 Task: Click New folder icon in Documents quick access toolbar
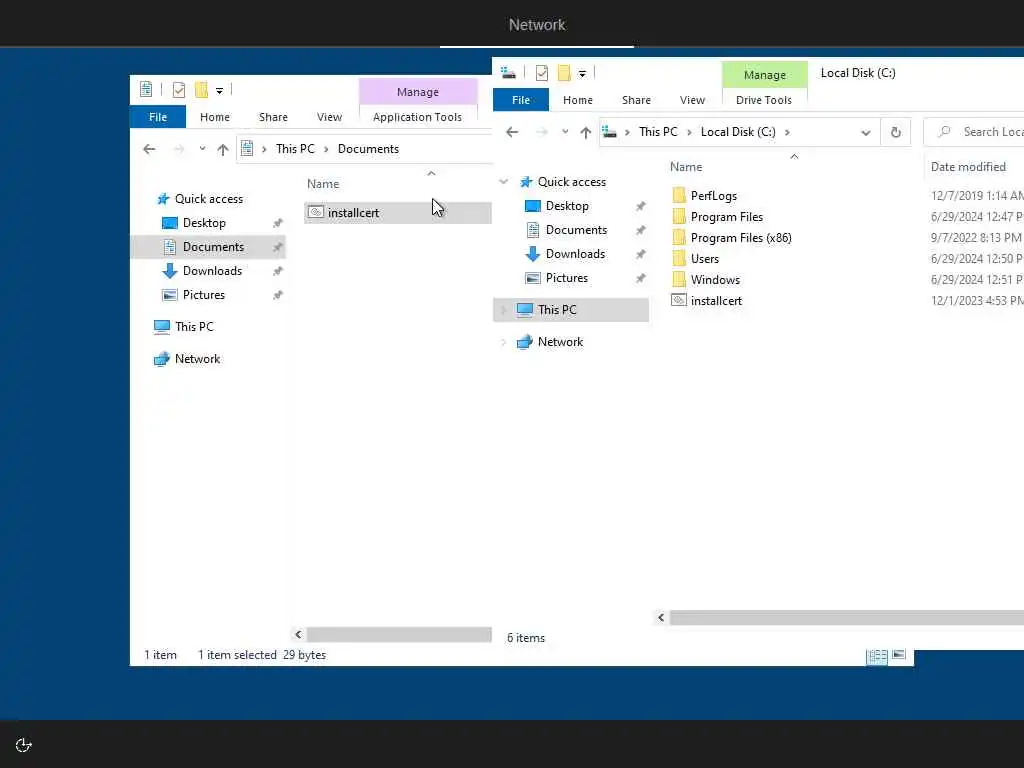[201, 90]
